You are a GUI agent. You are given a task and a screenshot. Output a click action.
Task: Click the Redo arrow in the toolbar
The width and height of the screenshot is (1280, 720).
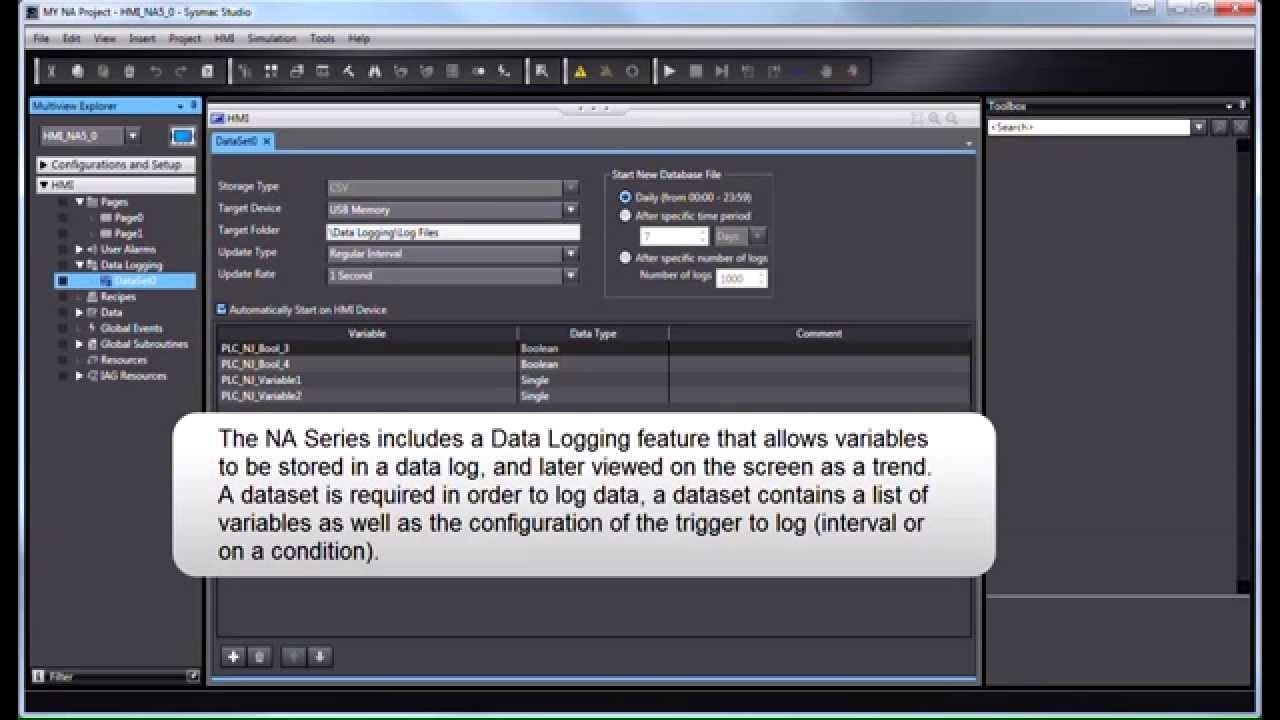pyautogui.click(x=181, y=72)
